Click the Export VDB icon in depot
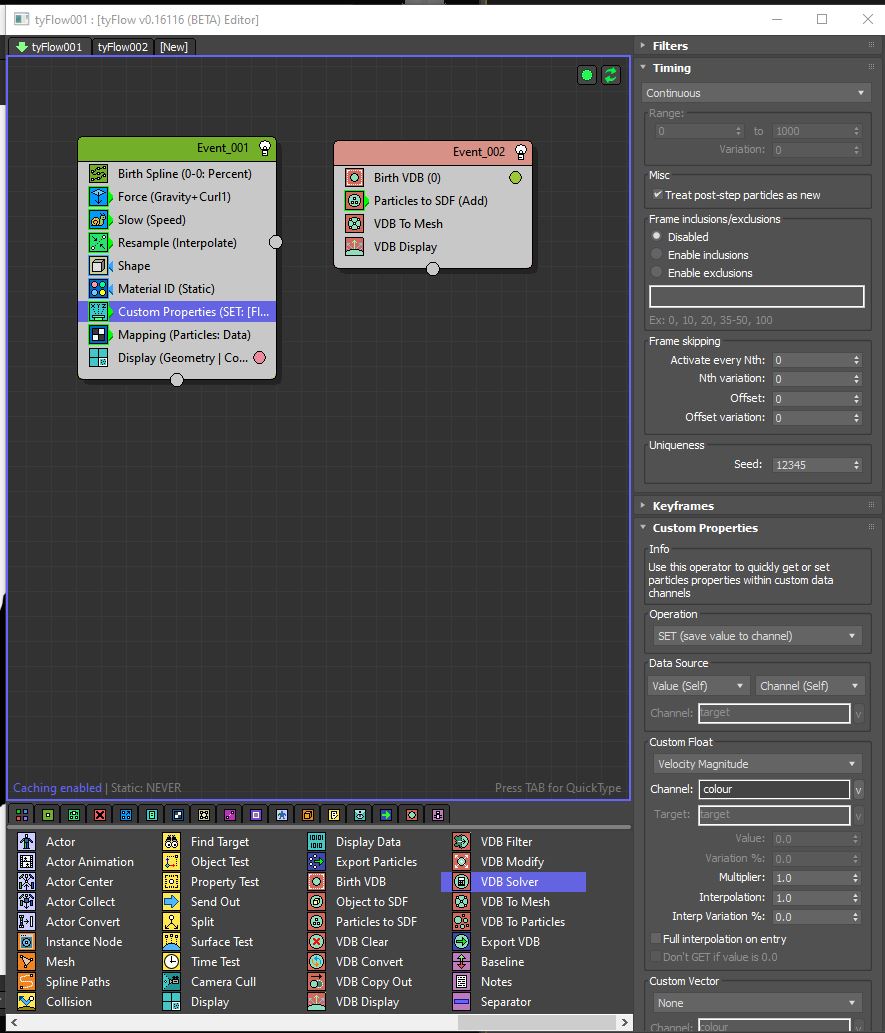 (461, 942)
